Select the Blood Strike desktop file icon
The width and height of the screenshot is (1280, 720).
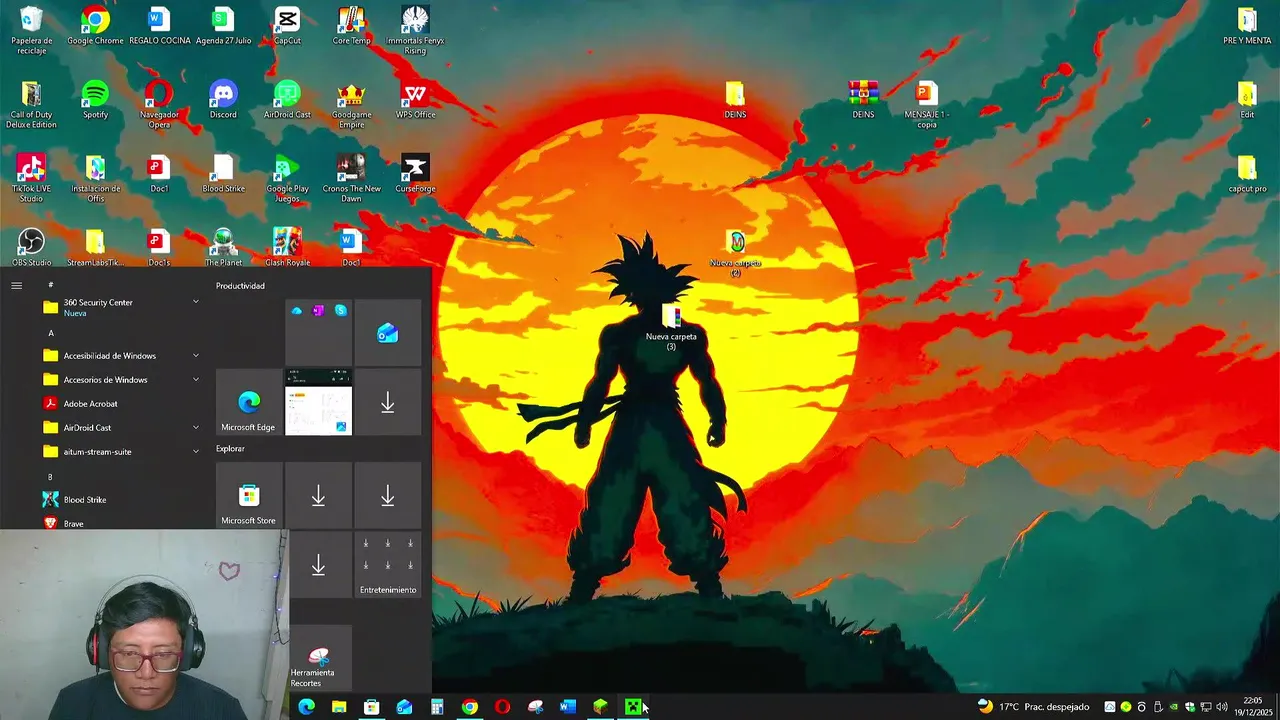pyautogui.click(x=223, y=174)
